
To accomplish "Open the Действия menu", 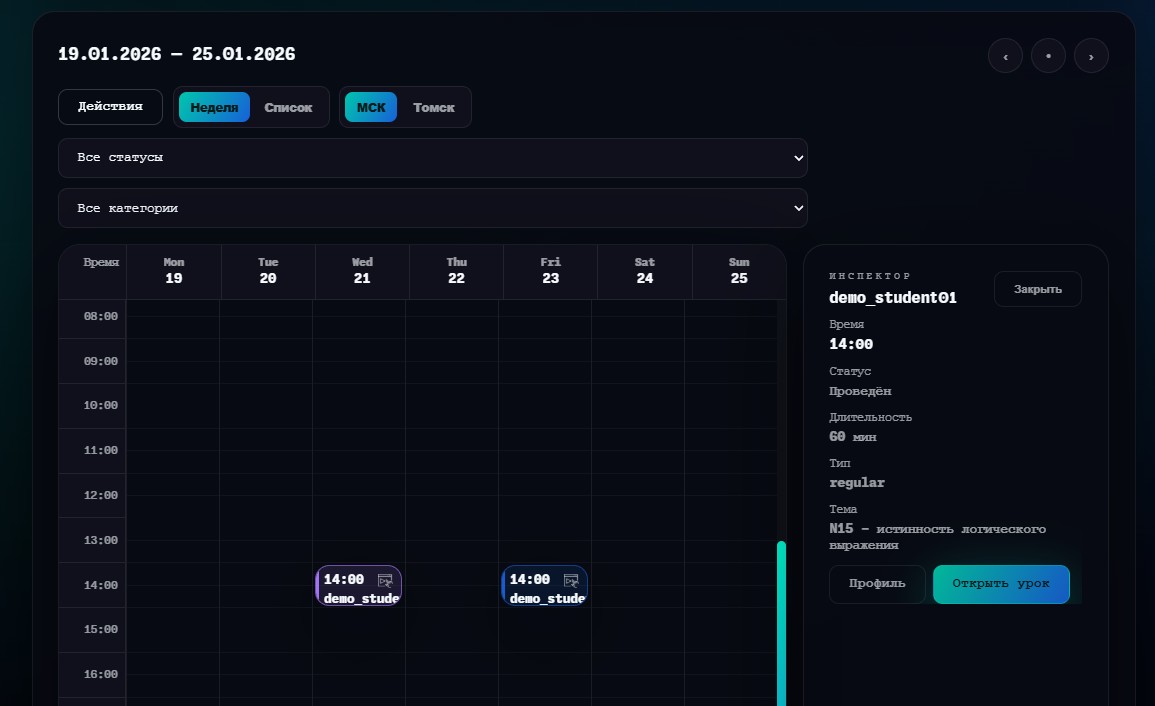I will [x=110, y=107].
